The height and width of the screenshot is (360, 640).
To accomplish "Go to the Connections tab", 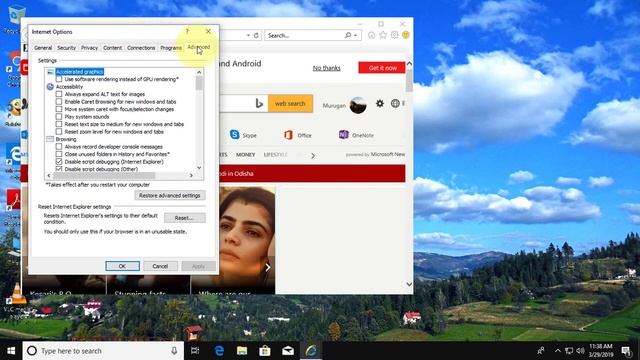I will (x=141, y=48).
